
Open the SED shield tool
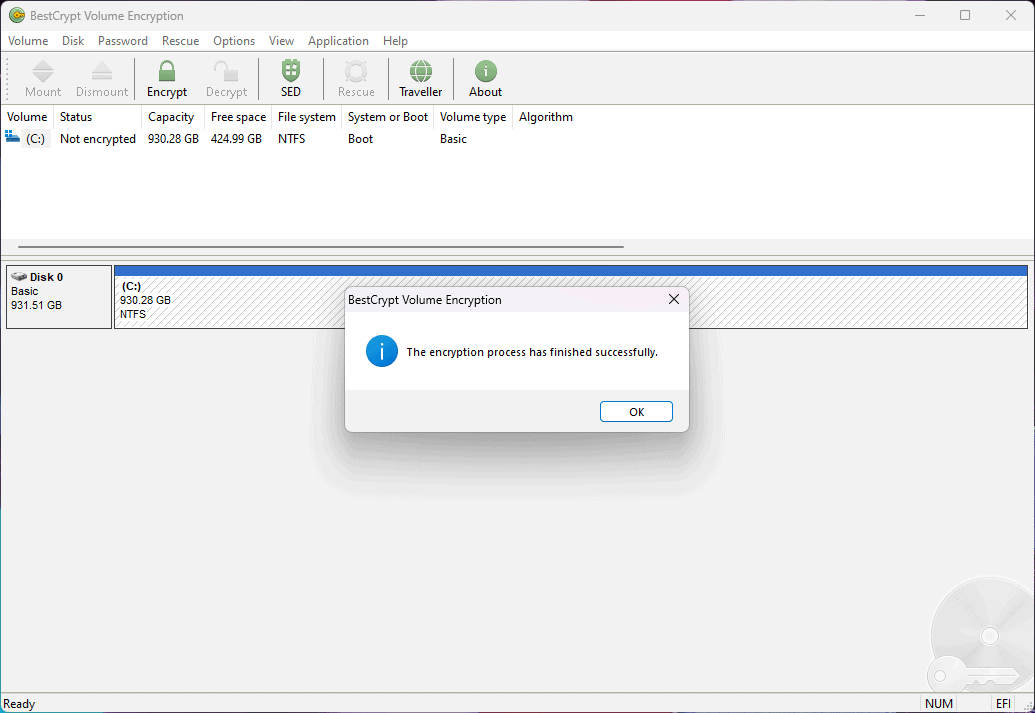click(290, 71)
